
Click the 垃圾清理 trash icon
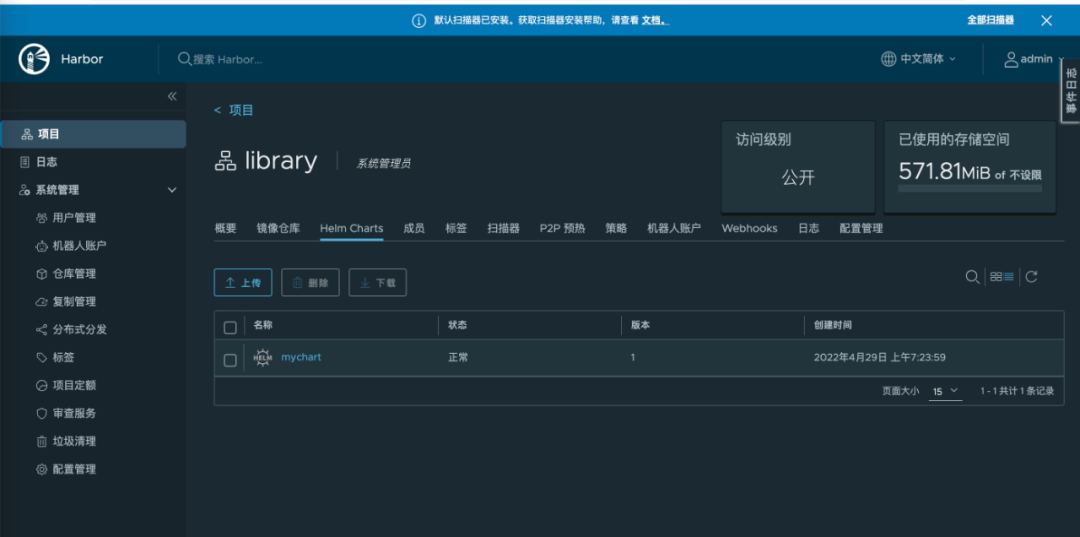(x=41, y=441)
